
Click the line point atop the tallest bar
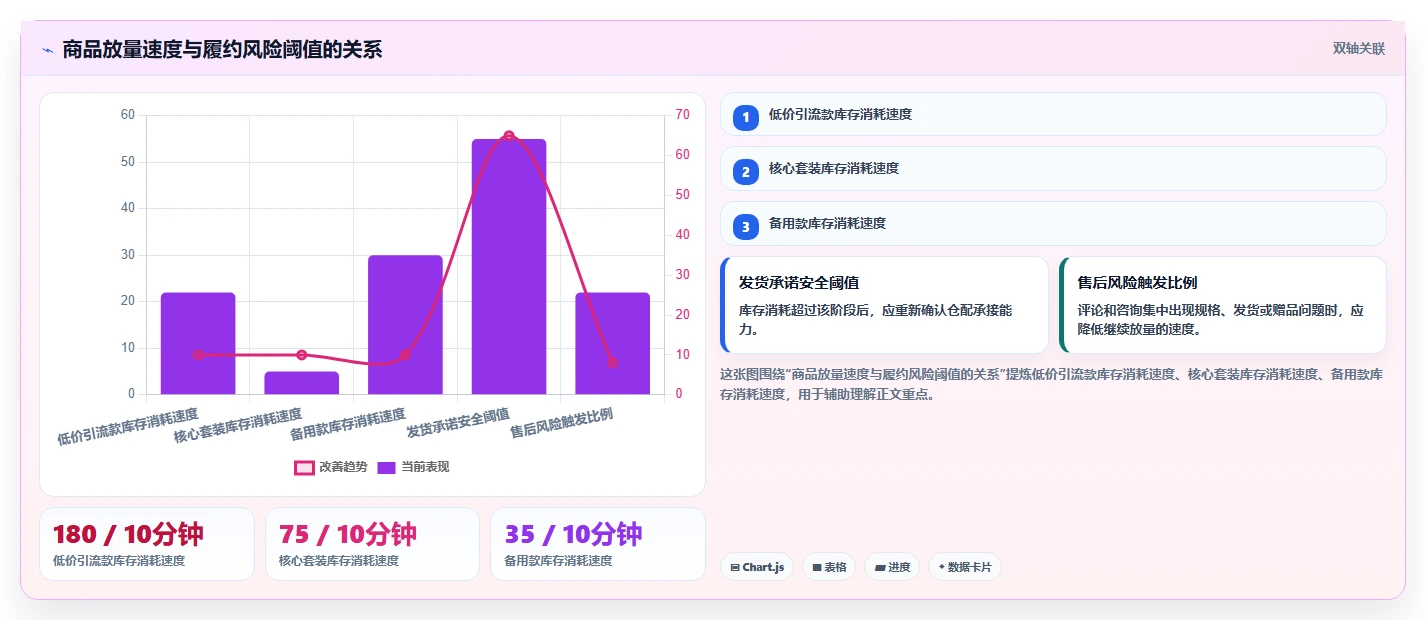pos(509,136)
